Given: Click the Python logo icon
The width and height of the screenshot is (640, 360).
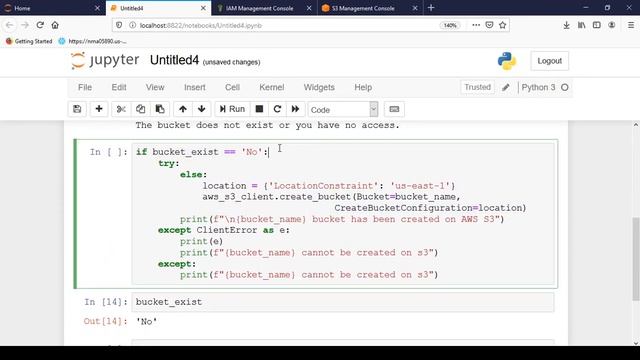Looking at the screenshot, I should click(507, 61).
